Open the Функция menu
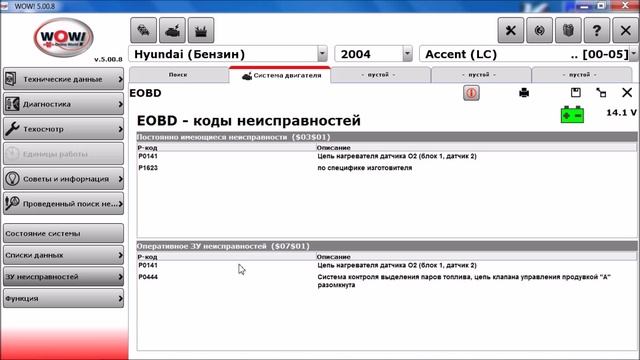 (63, 298)
